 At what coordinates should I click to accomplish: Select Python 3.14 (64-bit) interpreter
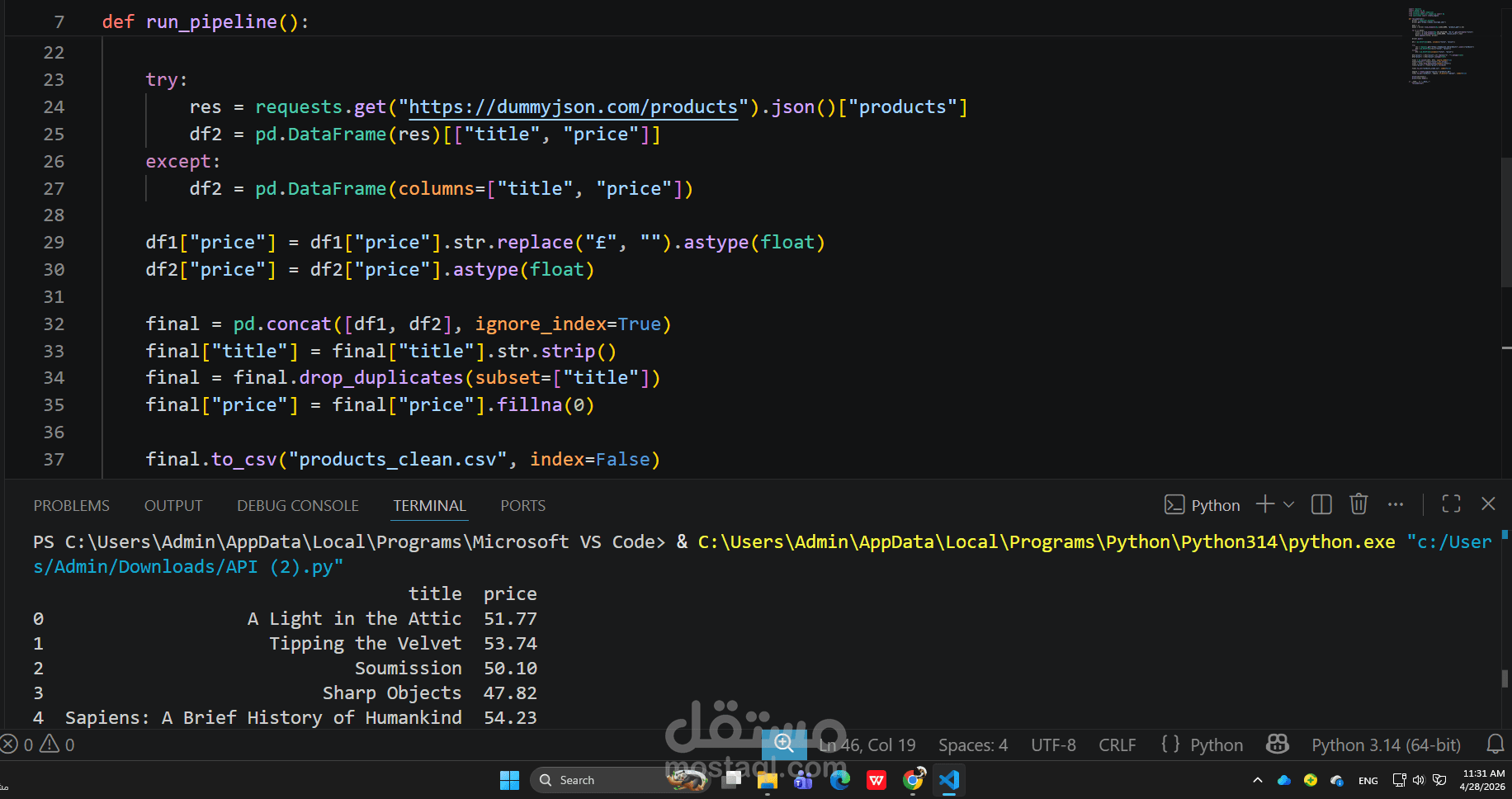[1386, 745]
